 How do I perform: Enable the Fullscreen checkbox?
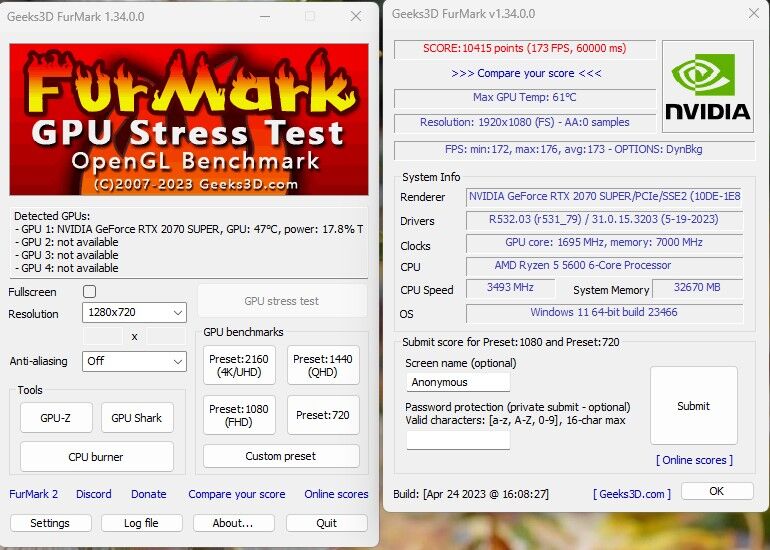[x=89, y=292]
